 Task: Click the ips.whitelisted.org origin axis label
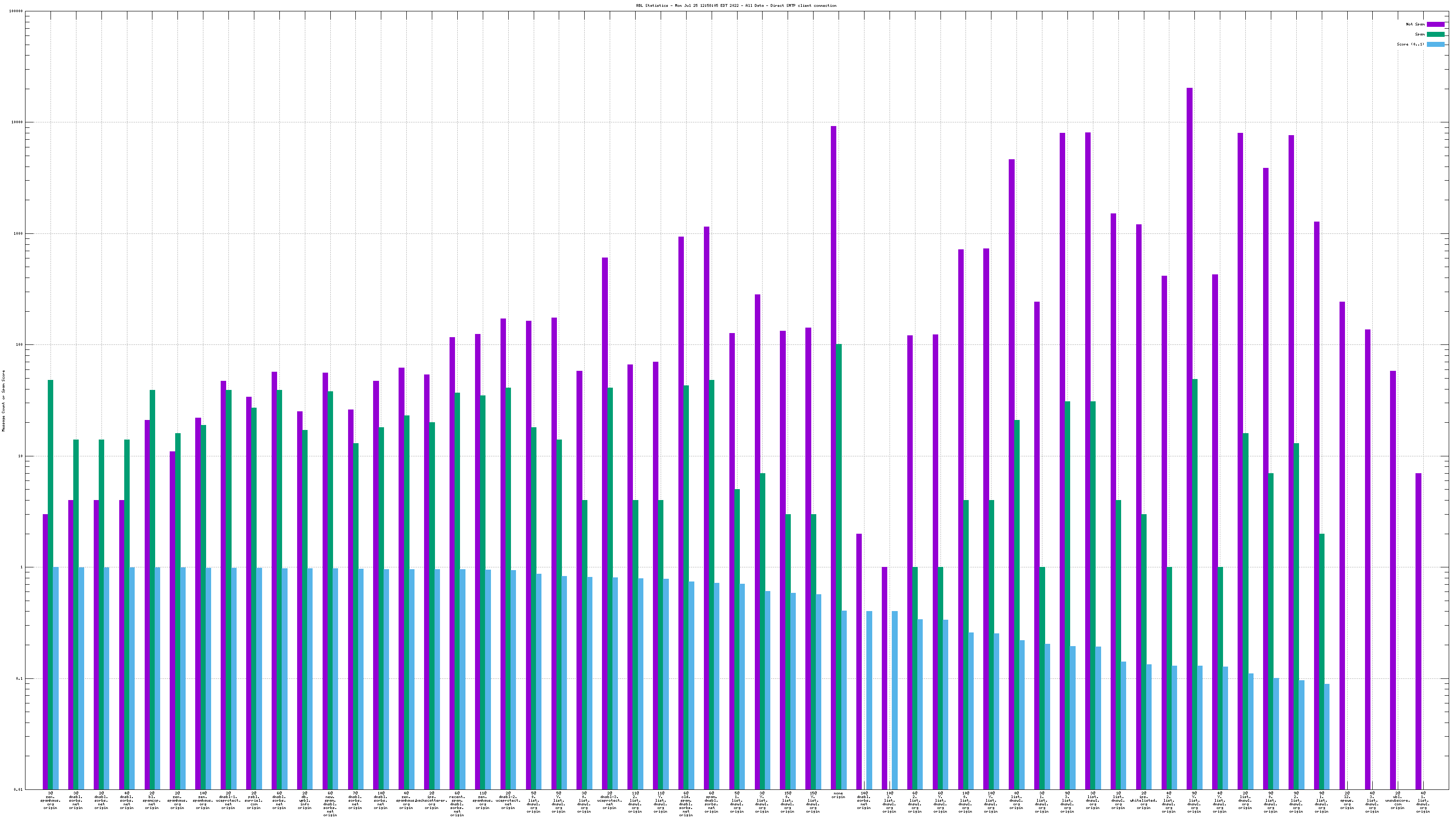click(x=1143, y=800)
